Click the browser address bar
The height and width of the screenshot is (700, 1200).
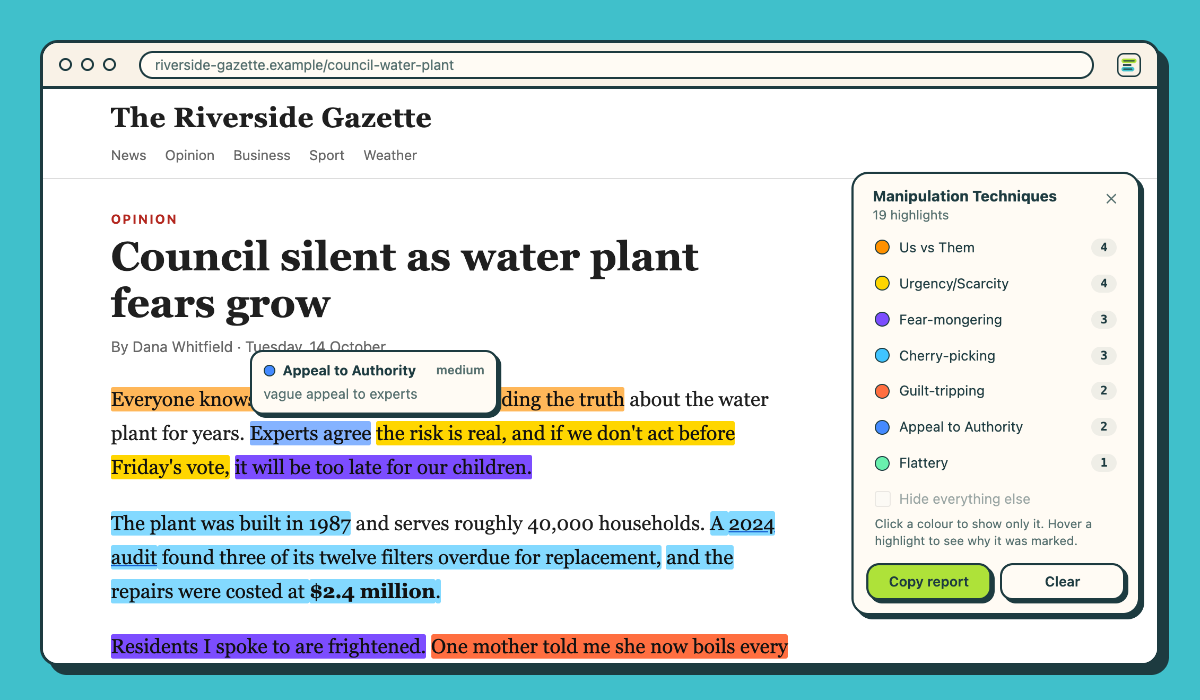(x=616, y=65)
